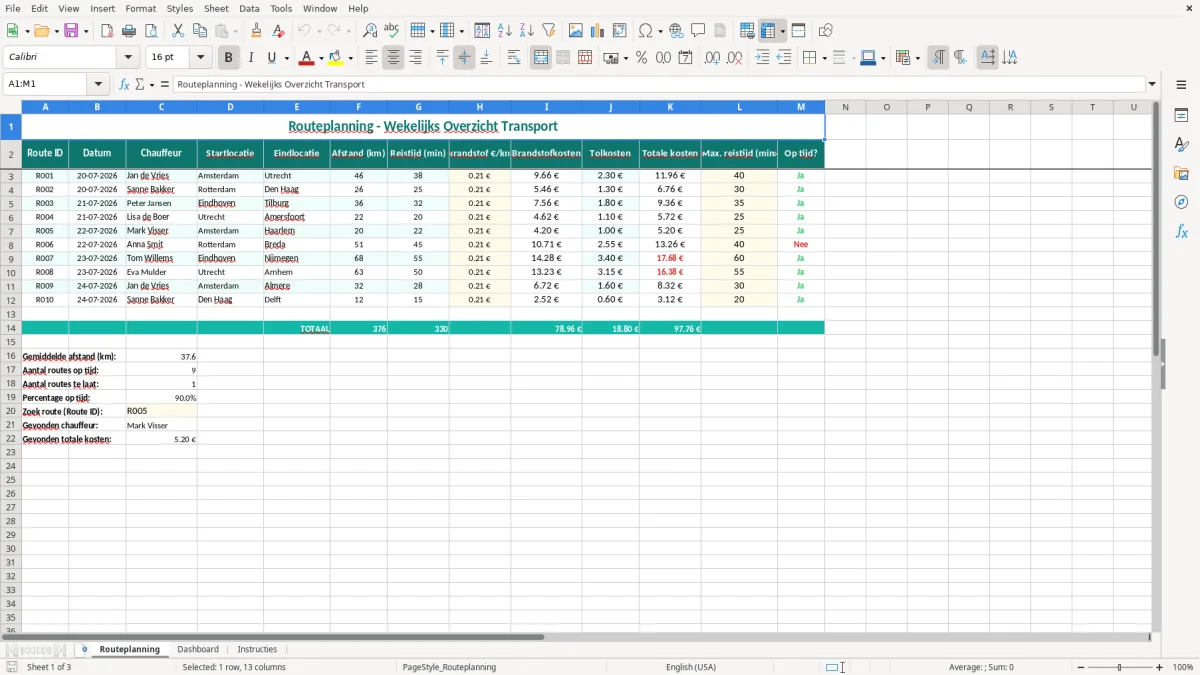Image resolution: width=1200 pixels, height=675 pixels.
Task: Open Find and Replace
Action: [370, 31]
